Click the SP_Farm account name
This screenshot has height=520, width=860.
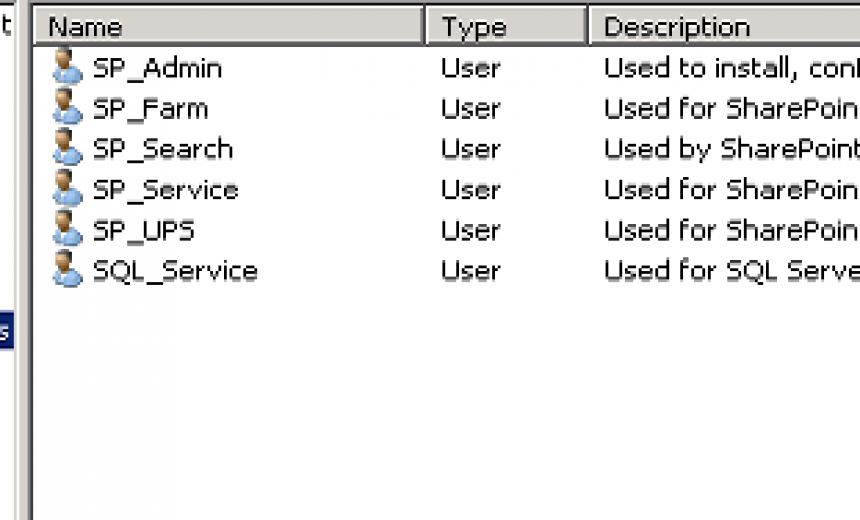(151, 109)
